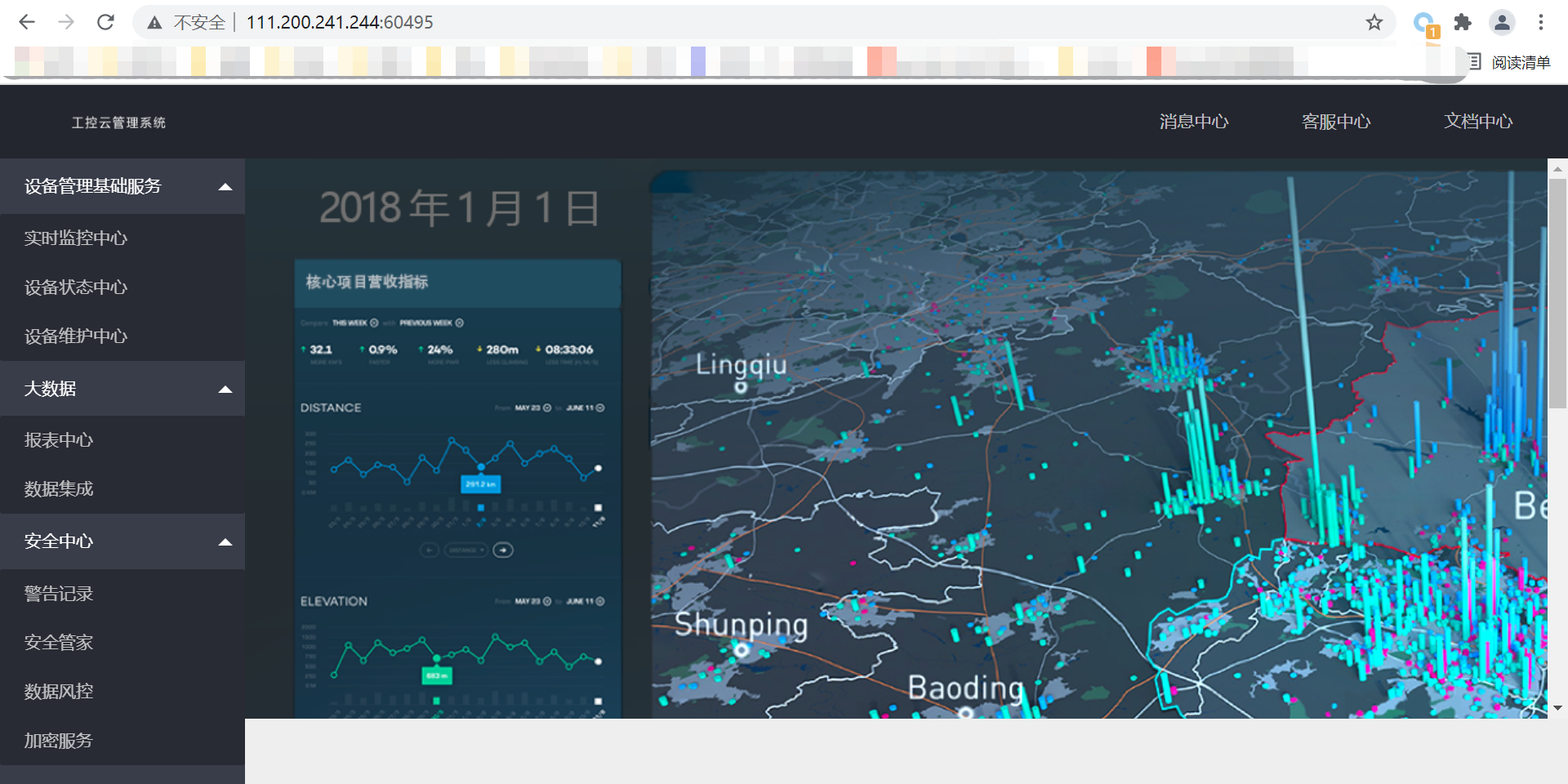Open the browser profile avatar
1568x784 pixels.
[1502, 22]
